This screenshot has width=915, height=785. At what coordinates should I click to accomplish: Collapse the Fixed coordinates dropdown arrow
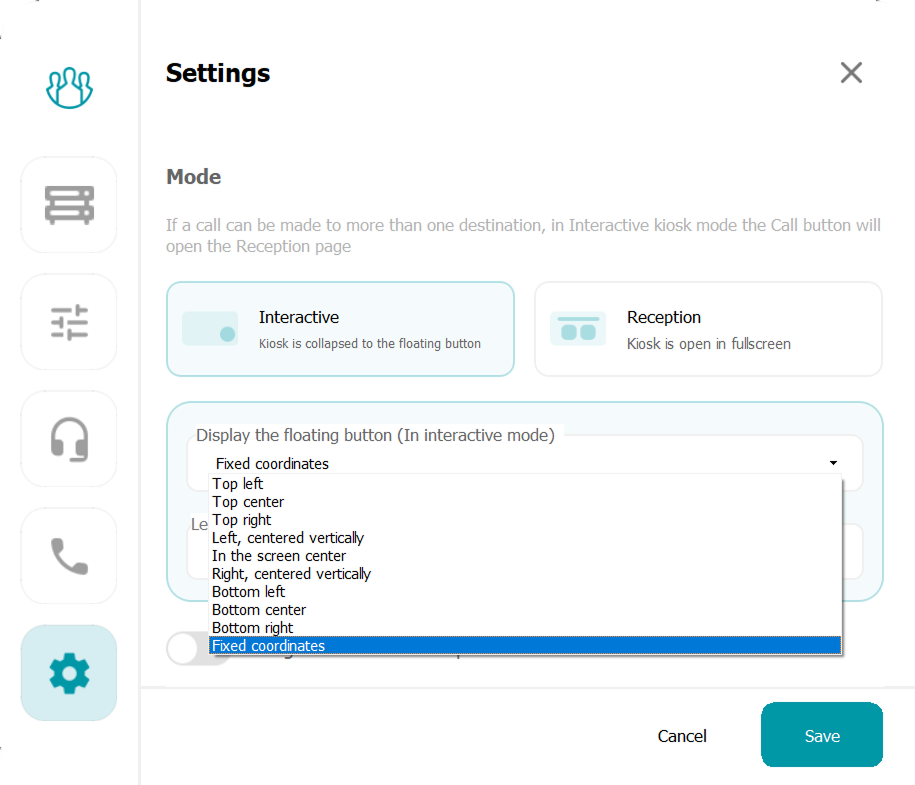[833, 463]
